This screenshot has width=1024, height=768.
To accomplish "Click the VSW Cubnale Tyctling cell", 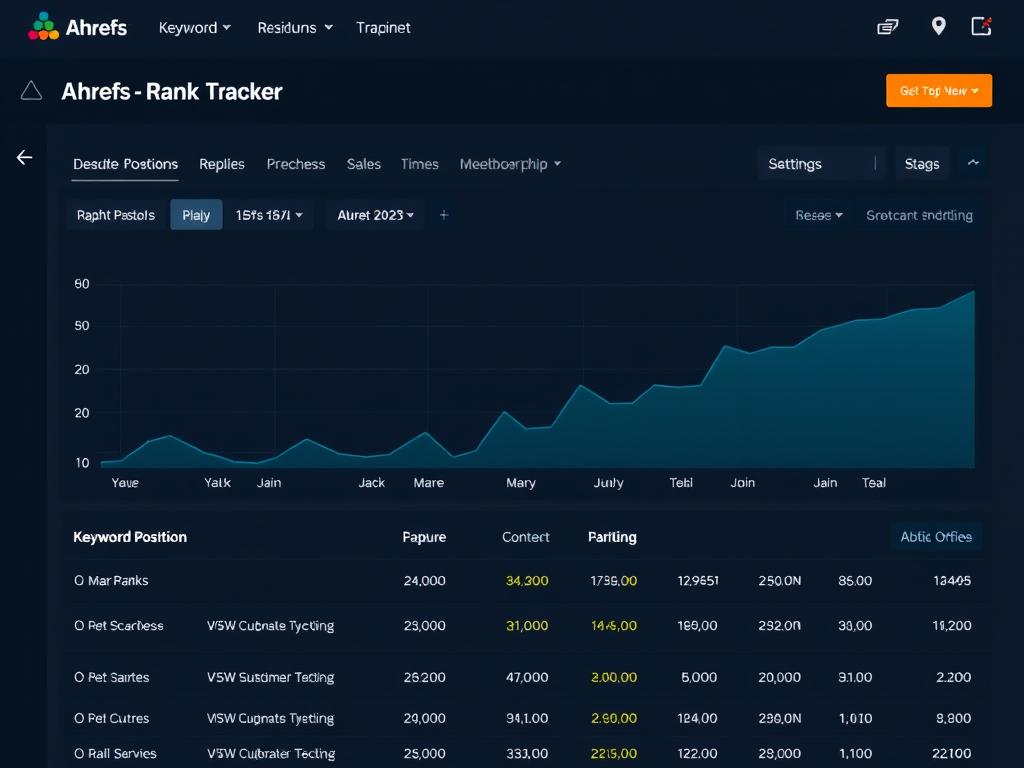I will (x=270, y=626).
